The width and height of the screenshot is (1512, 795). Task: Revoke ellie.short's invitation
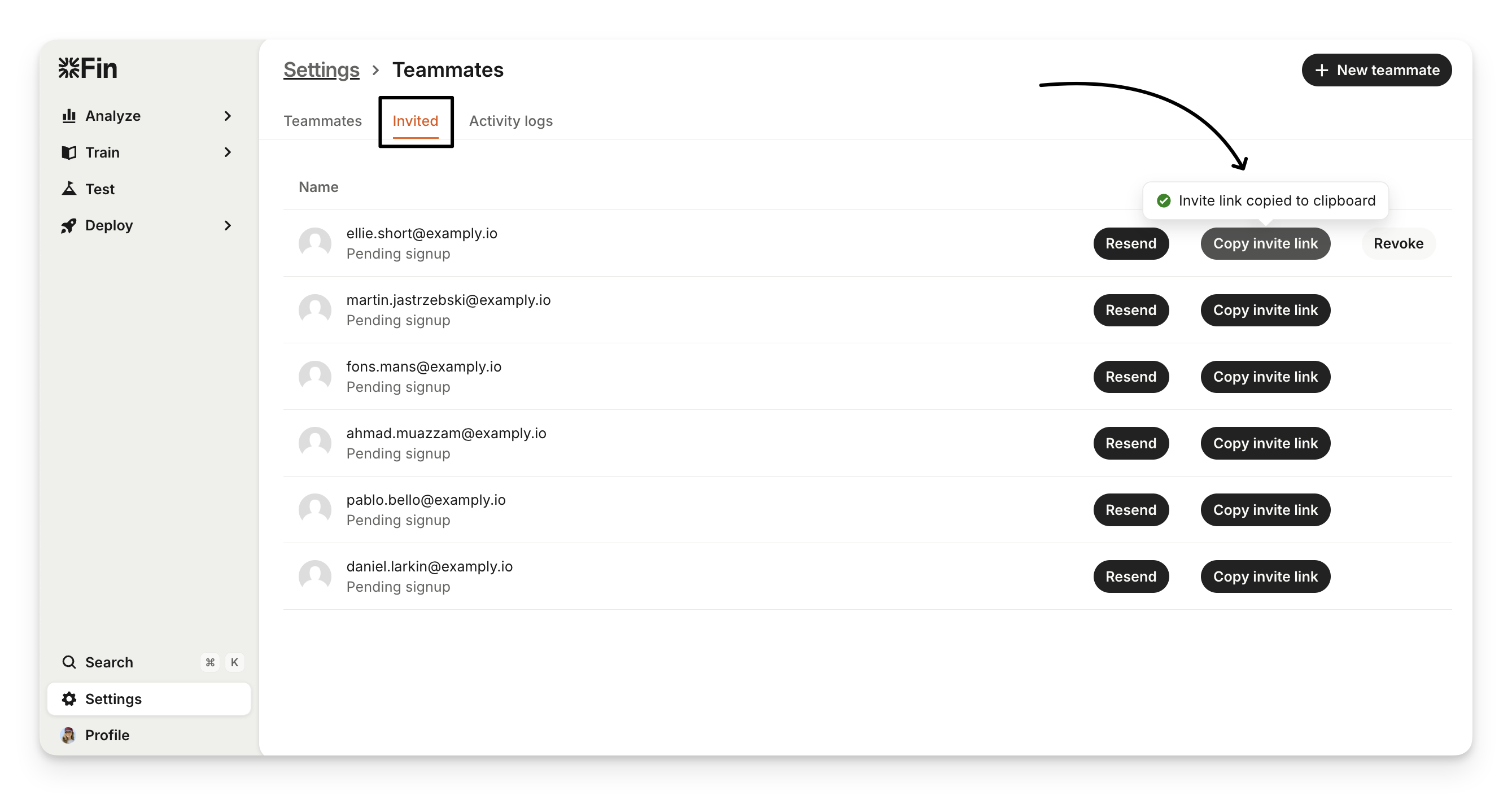(1398, 244)
